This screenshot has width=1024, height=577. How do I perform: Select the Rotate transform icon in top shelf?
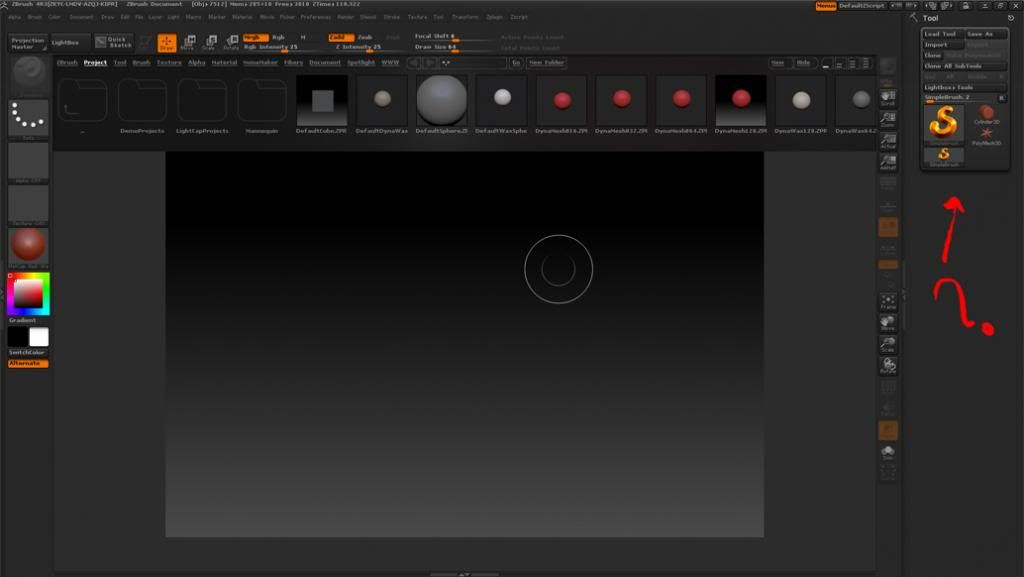[x=231, y=43]
